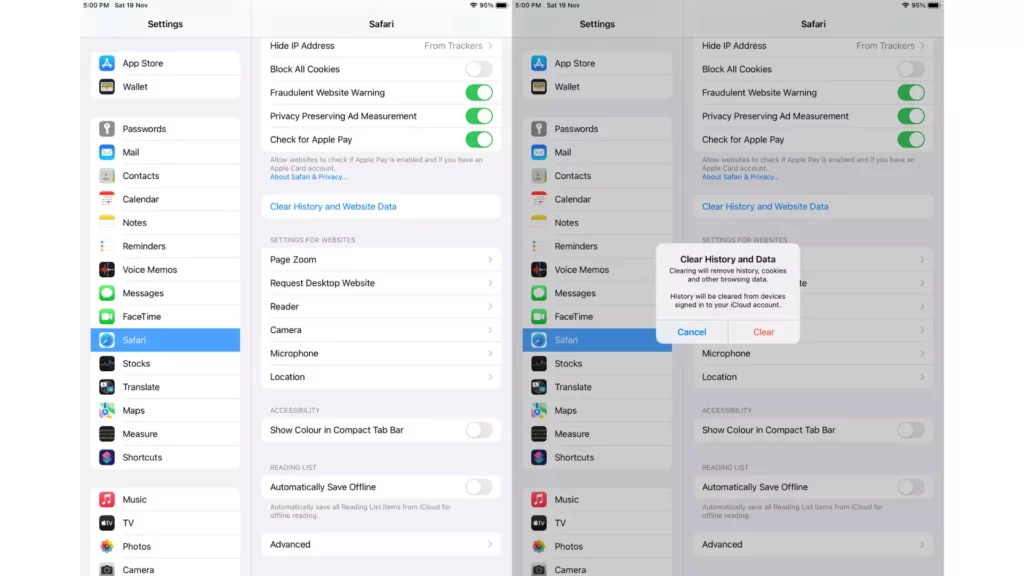Tap Wallet icon in left iPad screen
Screen dimensions: 1024x576
coord(106,87)
